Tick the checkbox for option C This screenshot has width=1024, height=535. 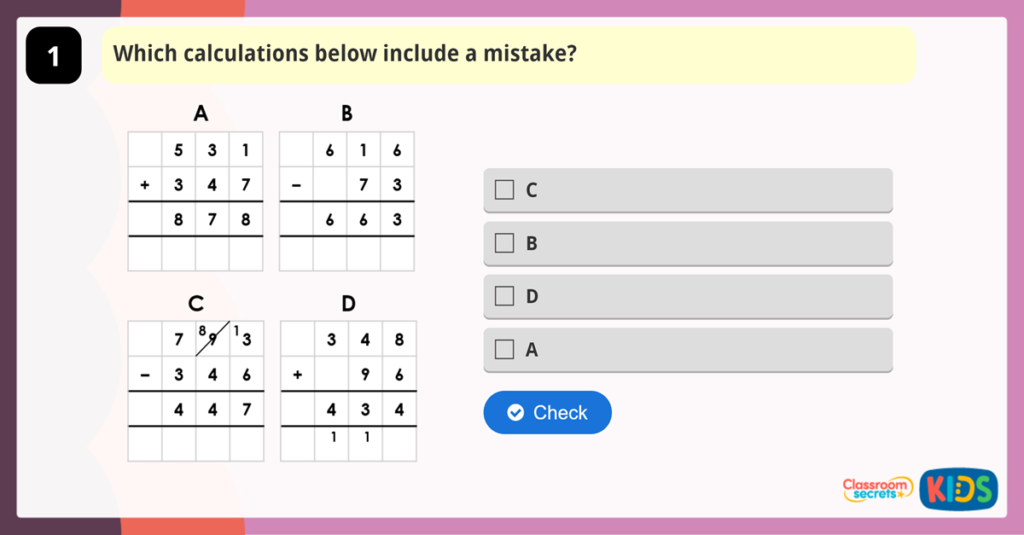pos(505,190)
